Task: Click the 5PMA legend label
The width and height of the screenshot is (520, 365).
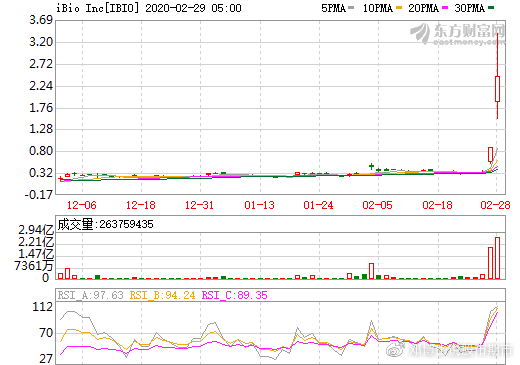Action: coord(333,8)
